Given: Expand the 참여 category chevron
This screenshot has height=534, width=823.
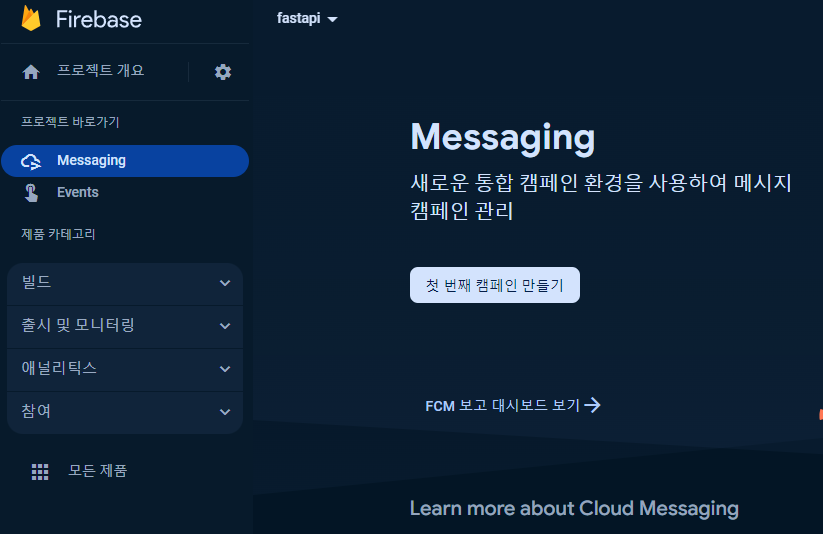Looking at the screenshot, I should [225, 412].
